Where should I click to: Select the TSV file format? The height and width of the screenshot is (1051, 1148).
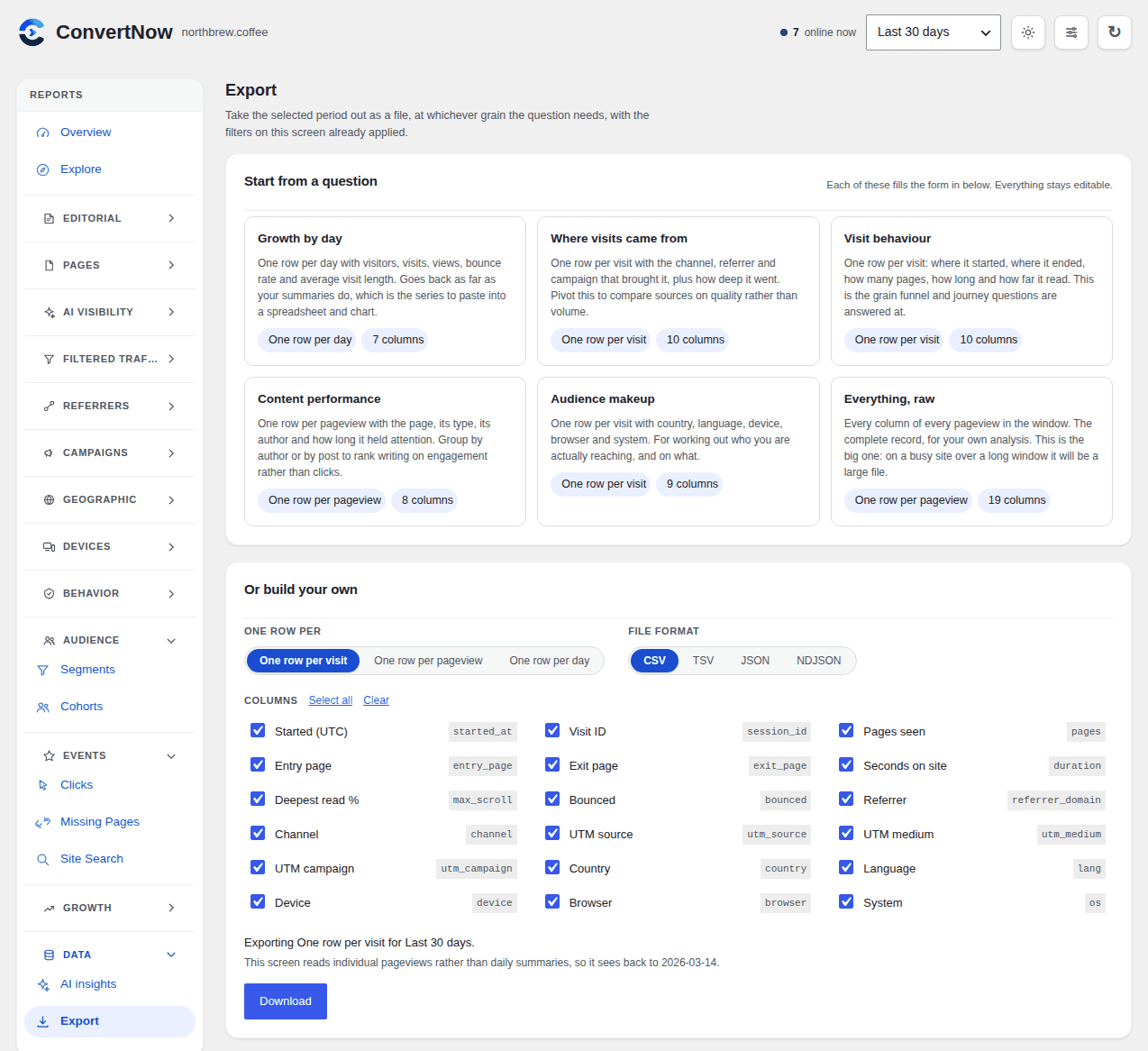[703, 661]
